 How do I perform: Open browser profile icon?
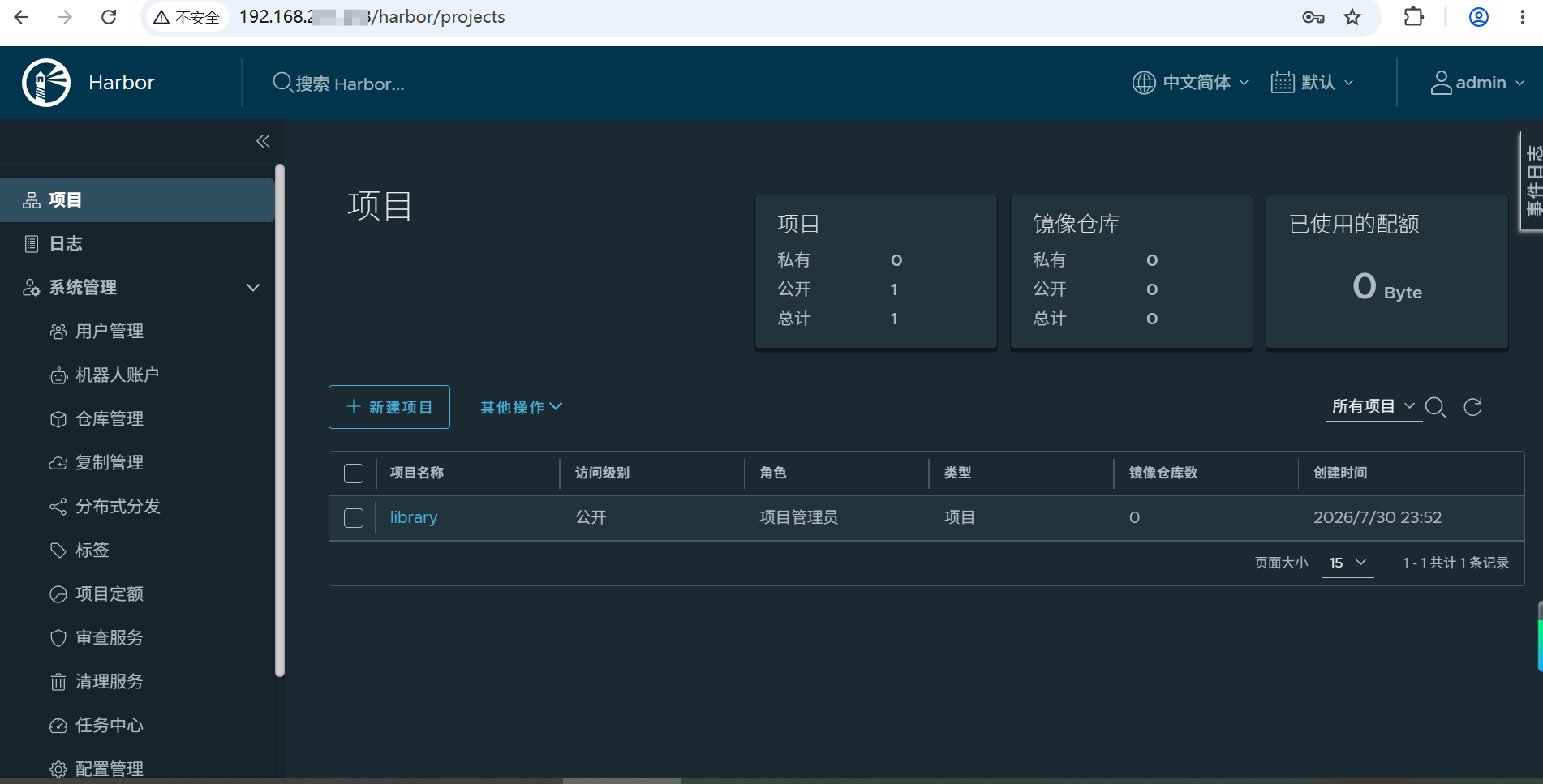1479,17
